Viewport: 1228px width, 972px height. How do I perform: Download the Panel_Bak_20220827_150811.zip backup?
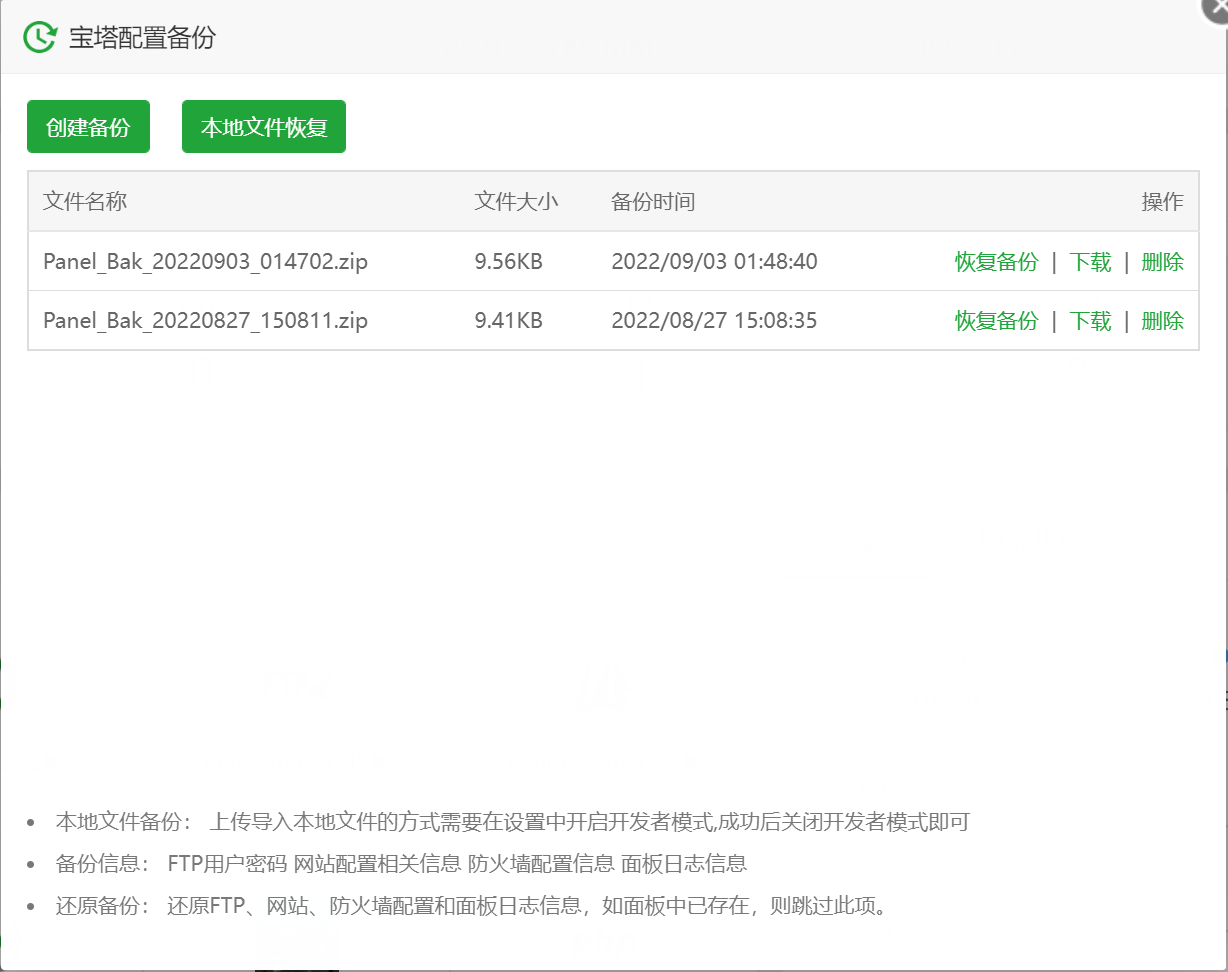pos(1090,321)
